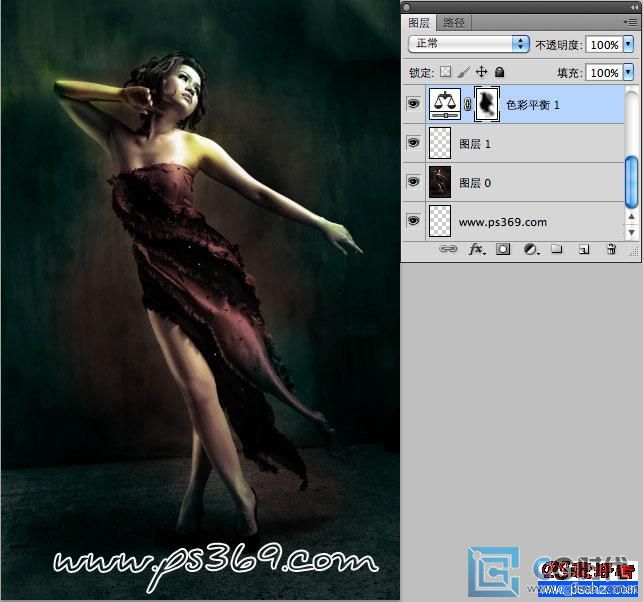
Task: Select the 图层 0 layer name
Action: click(x=474, y=183)
